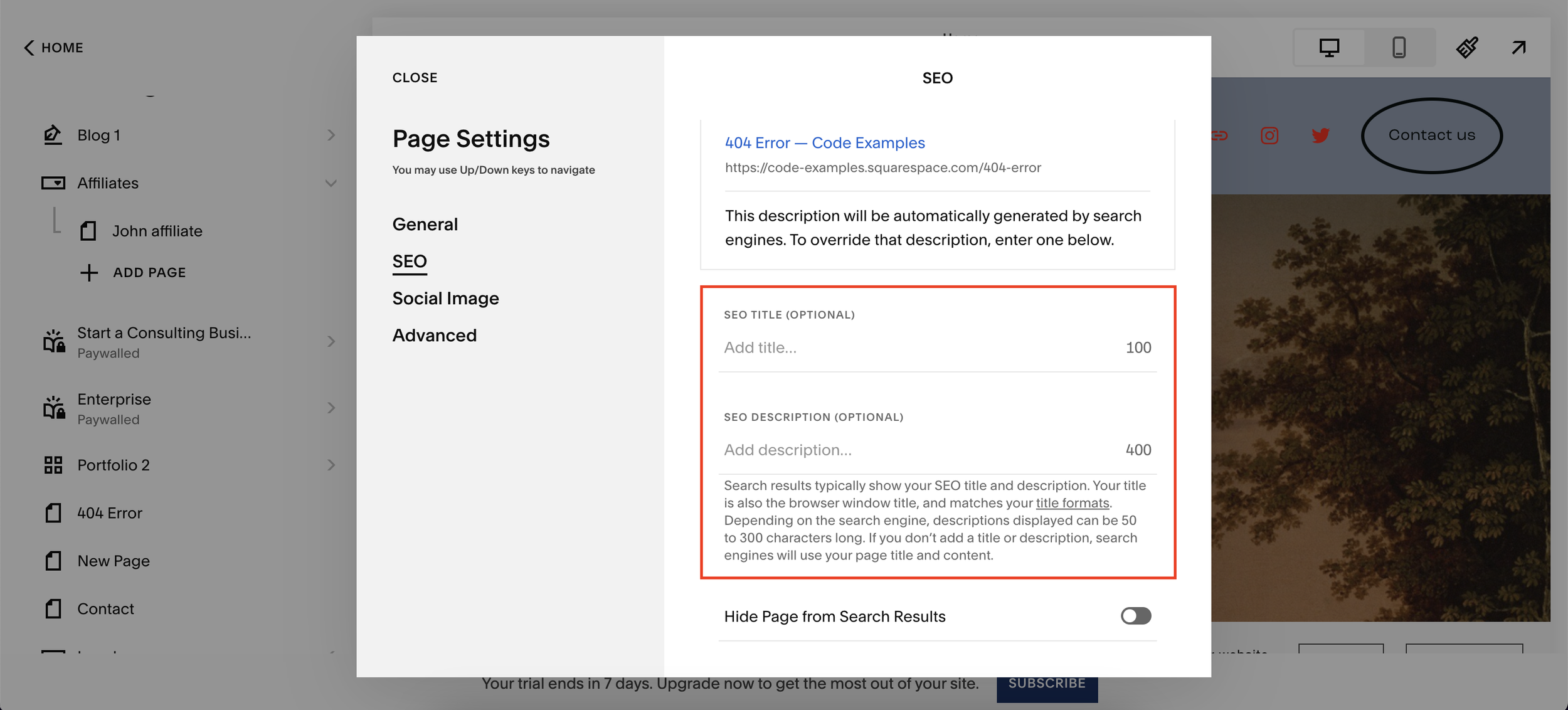This screenshot has height=710, width=1568.
Task: Expand Start a Consulting Business chevron
Action: (x=331, y=342)
